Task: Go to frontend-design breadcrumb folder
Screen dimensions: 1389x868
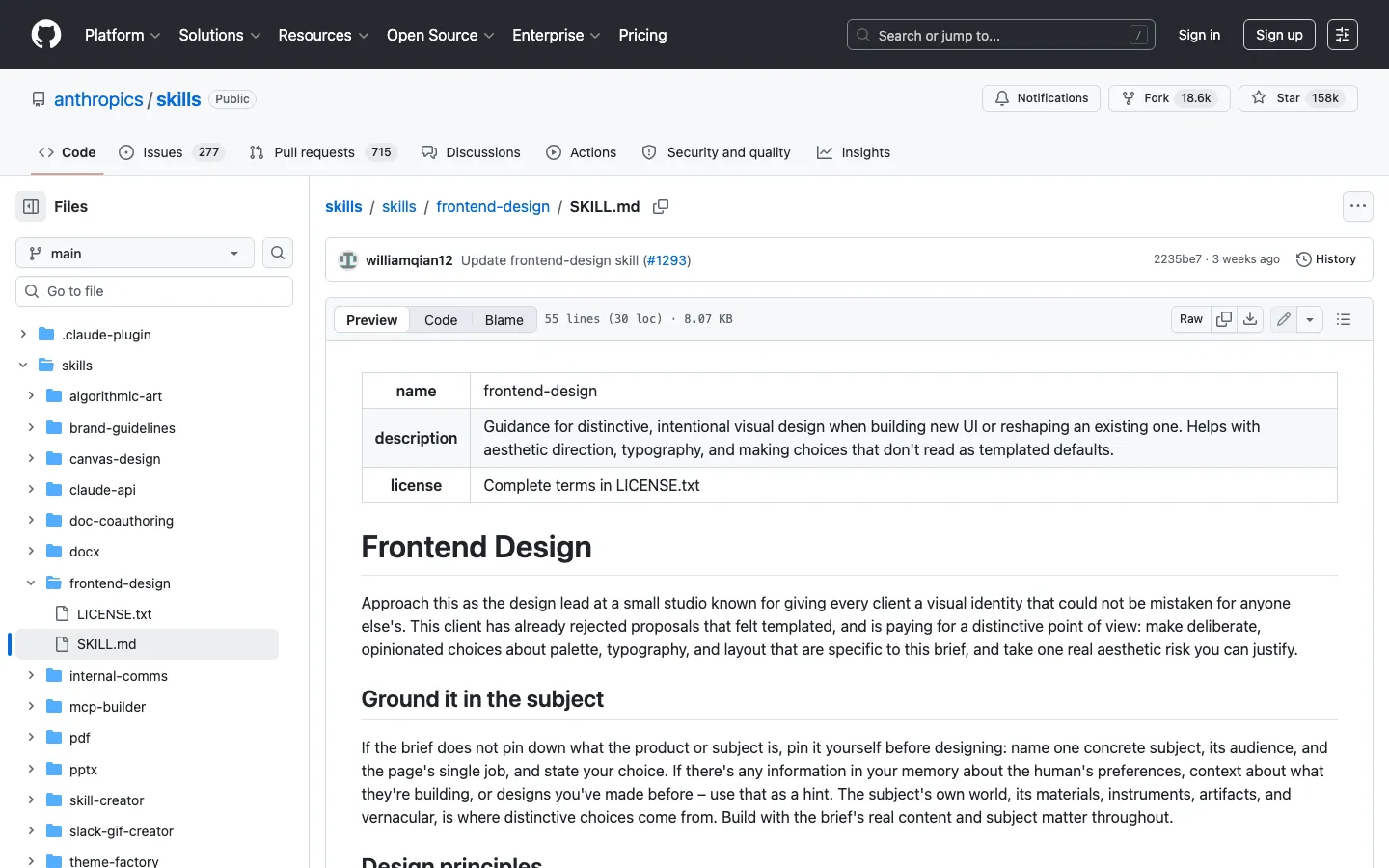Action: click(x=493, y=206)
